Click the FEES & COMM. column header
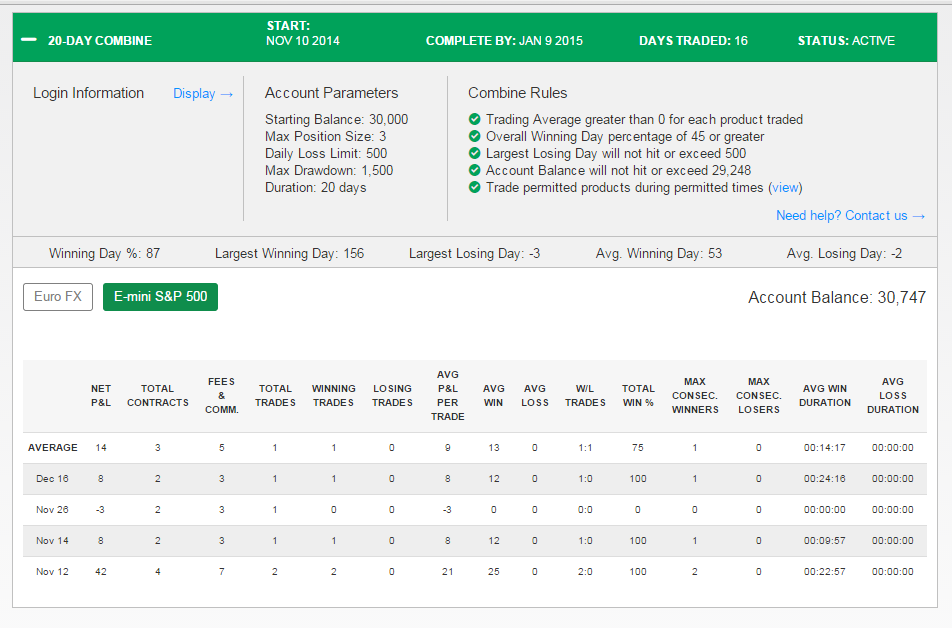 222,395
